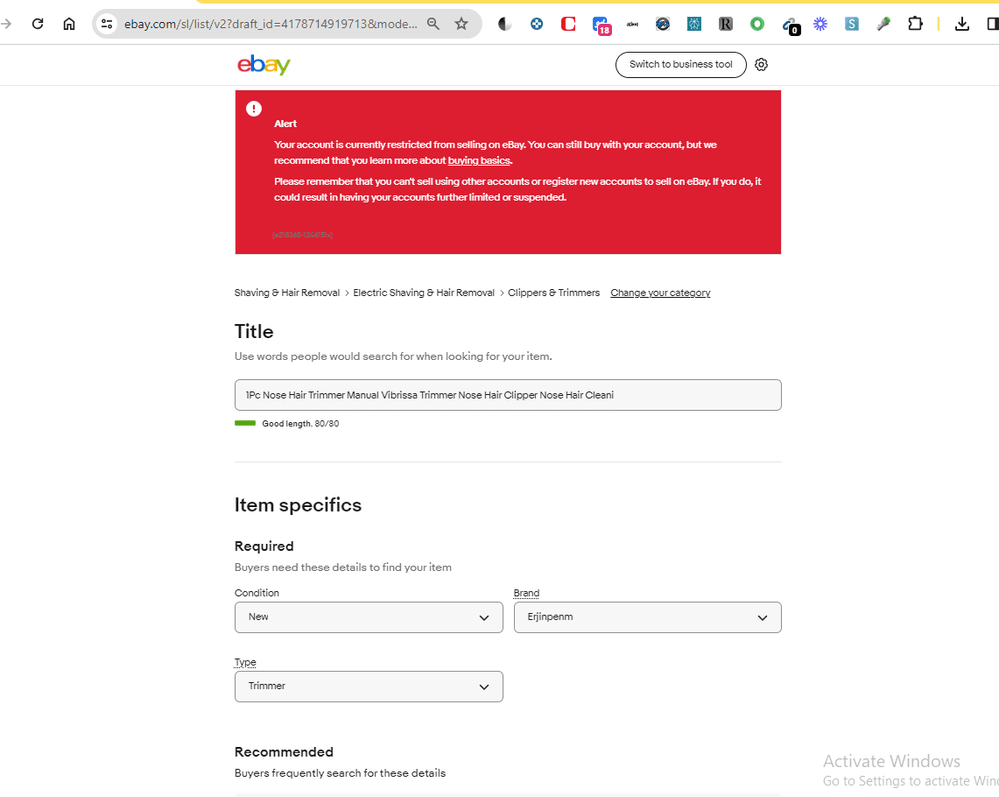Click Change your category link
999x797 pixels.
(660, 292)
